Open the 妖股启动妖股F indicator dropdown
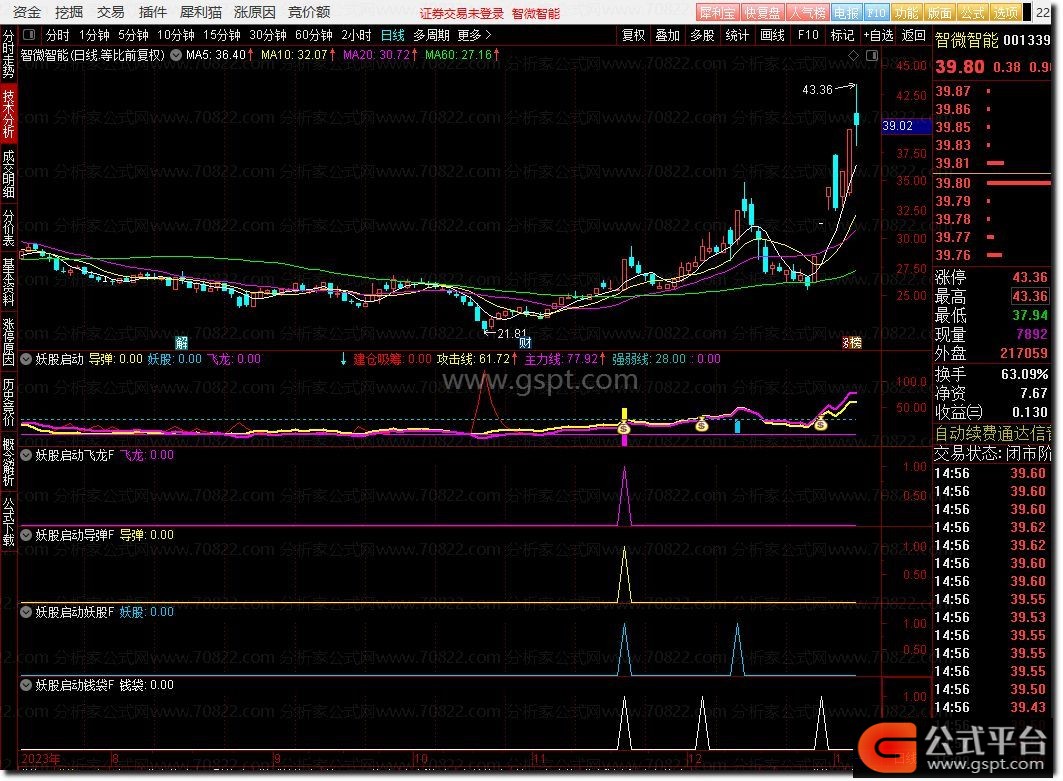The width and height of the screenshot is (1063, 781). tap(26, 612)
